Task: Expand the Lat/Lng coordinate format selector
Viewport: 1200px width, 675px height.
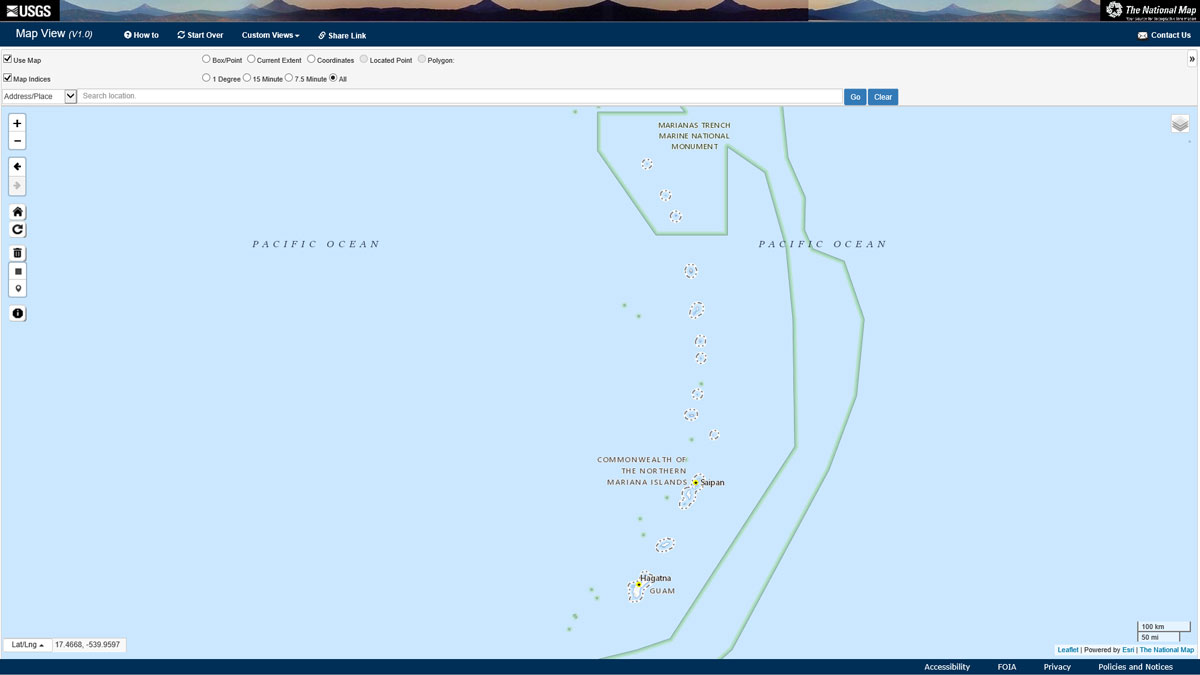Action: (x=27, y=645)
